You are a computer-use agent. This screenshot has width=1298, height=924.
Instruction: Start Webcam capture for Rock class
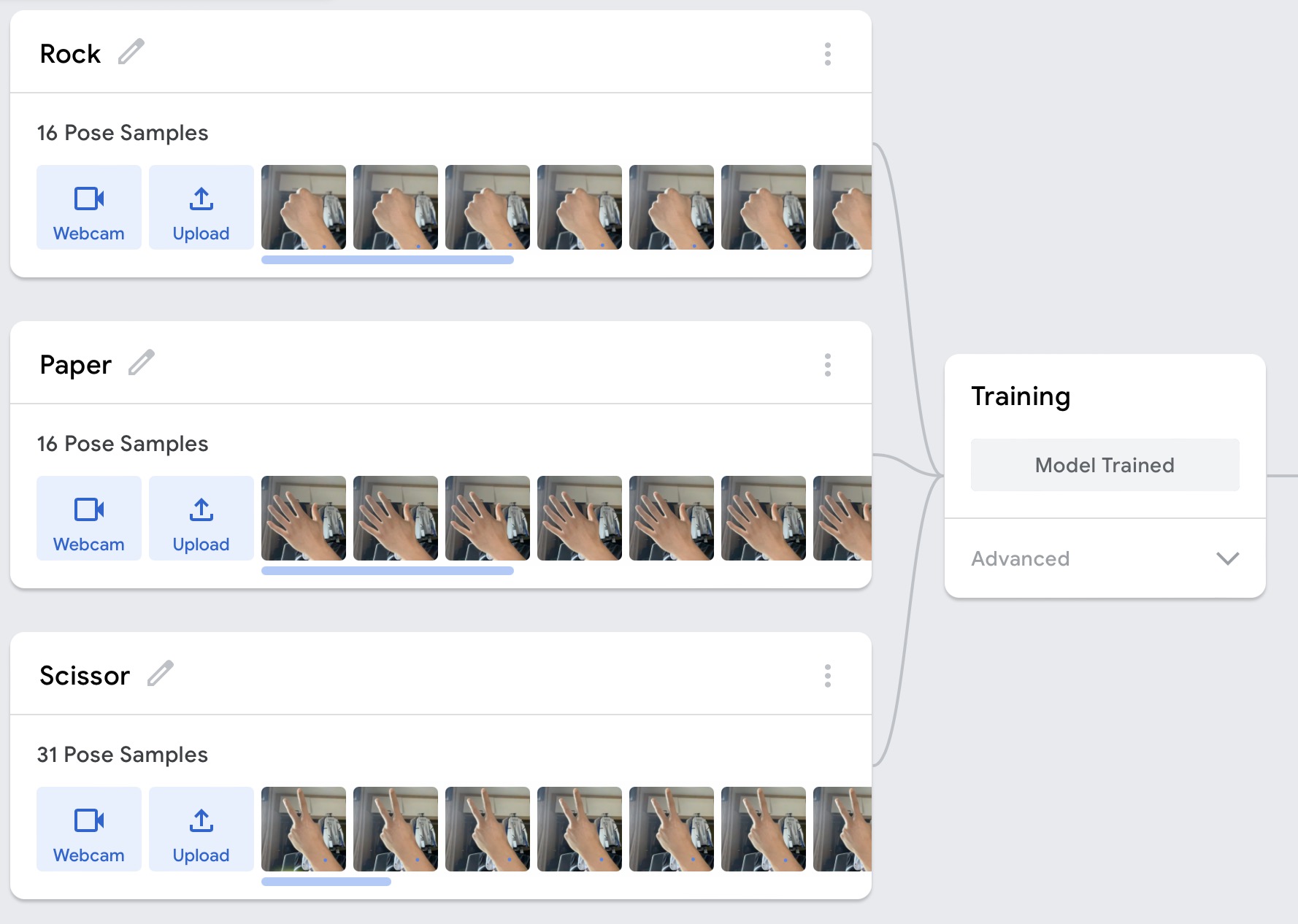tap(89, 207)
